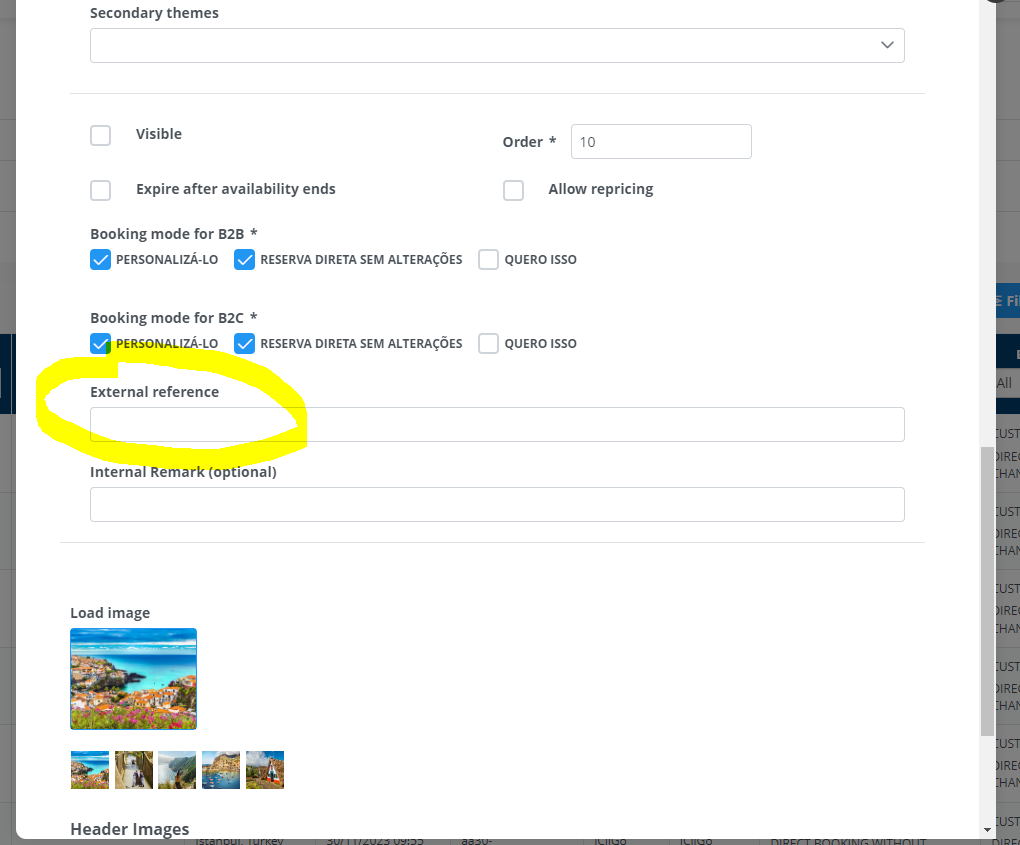Uncheck RESERVA DIRETA SEM ALTERAÇÕES for B2B
This screenshot has height=845, width=1020.
click(245, 260)
